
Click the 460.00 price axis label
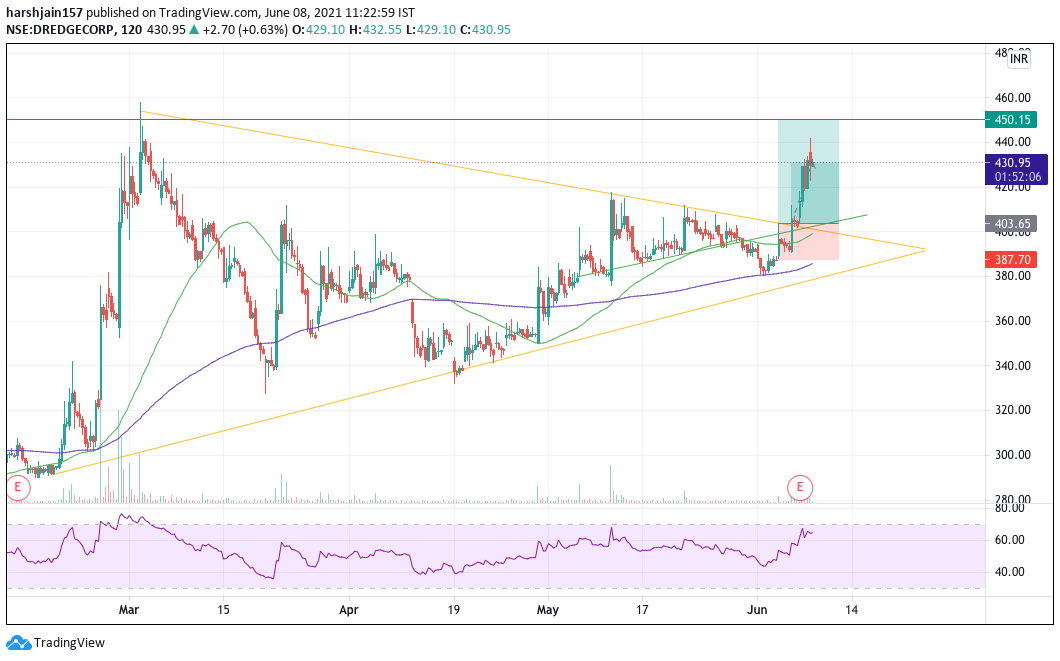tap(1013, 97)
